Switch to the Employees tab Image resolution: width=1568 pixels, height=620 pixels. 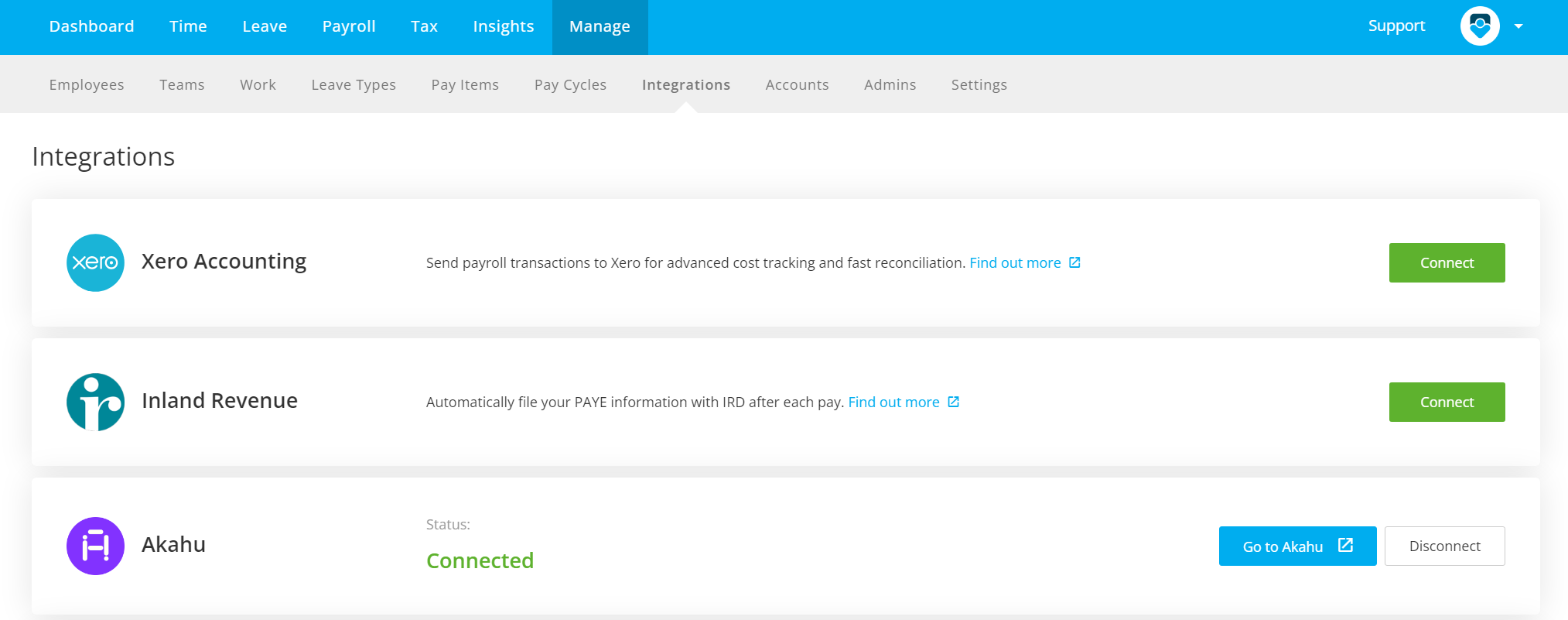[87, 84]
